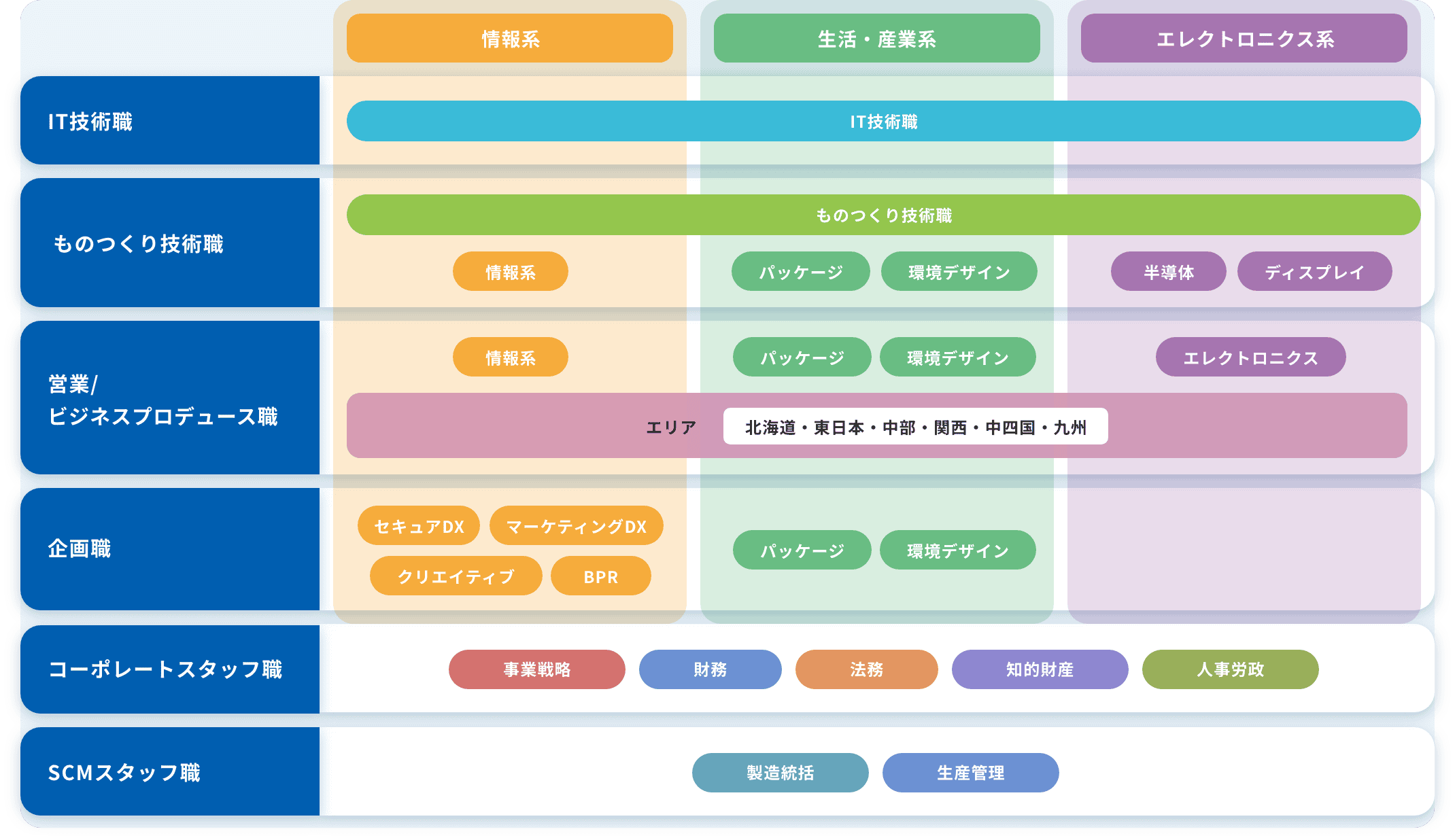
Task: Click the ディスプレイ purple pill
Action: point(1314,272)
